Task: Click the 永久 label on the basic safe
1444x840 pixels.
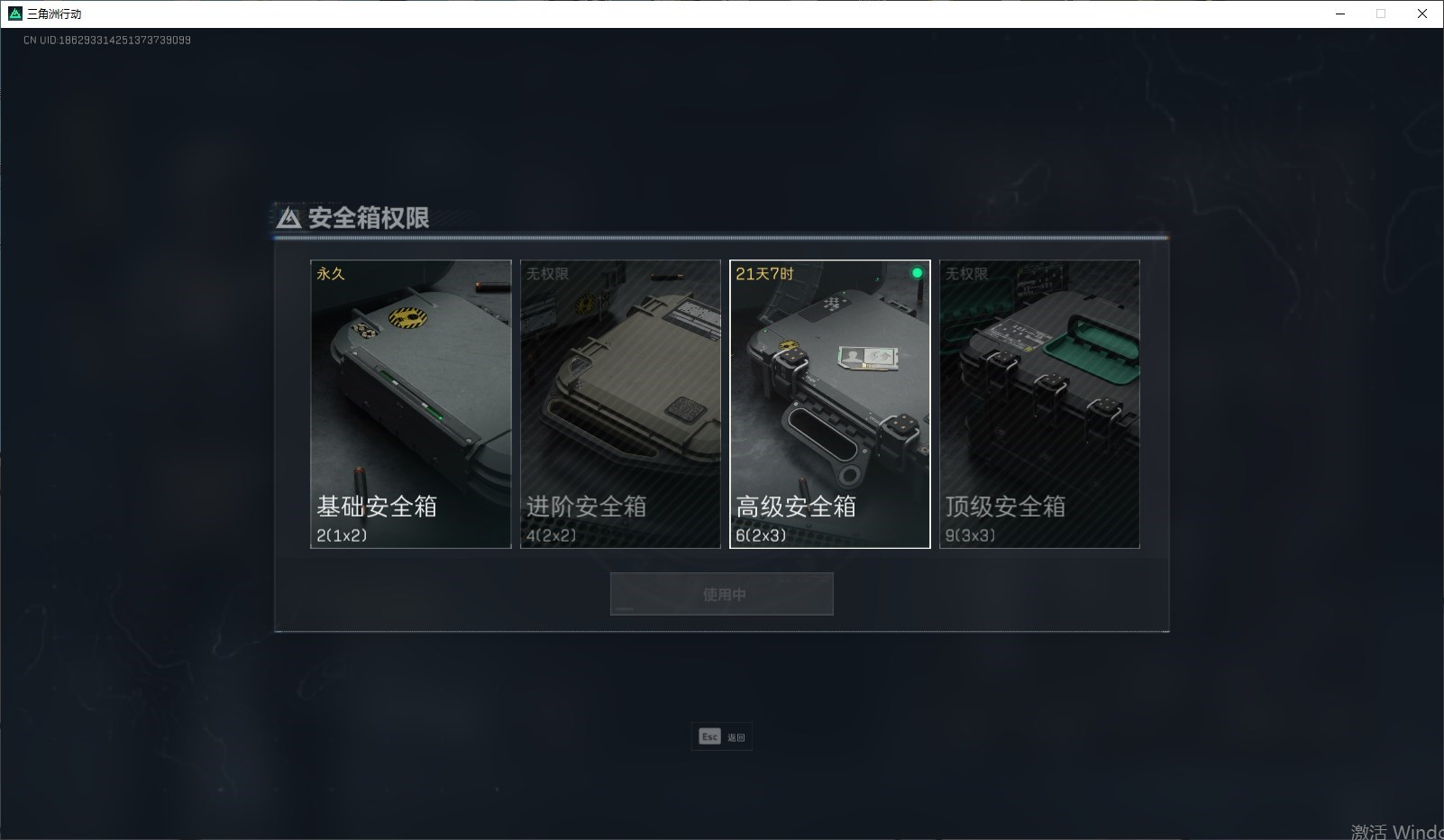Action: (331, 274)
